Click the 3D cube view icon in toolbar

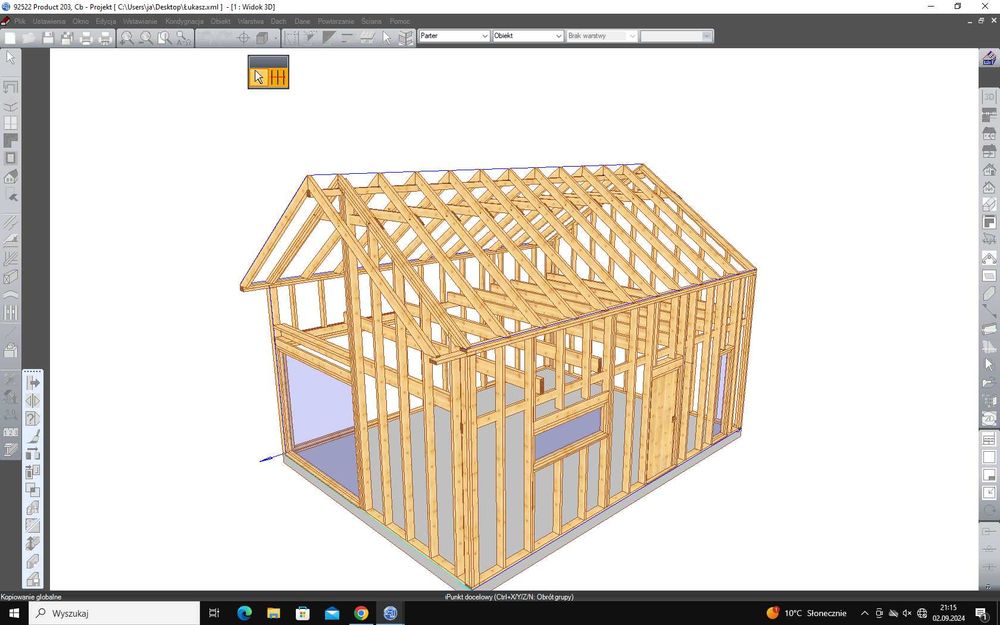point(261,38)
